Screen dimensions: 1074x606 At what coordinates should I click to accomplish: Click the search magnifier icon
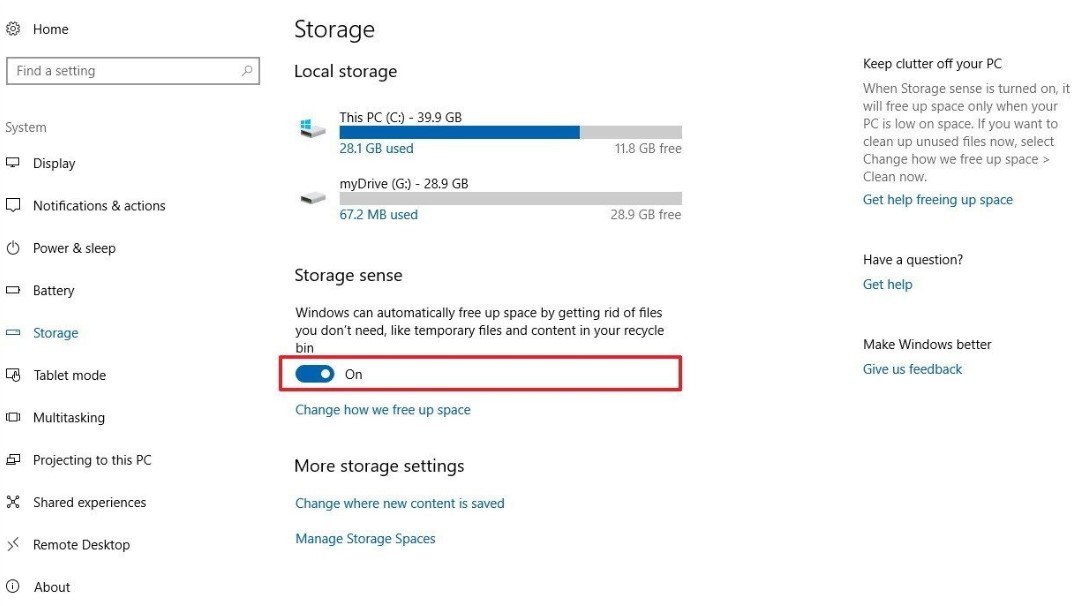247,71
